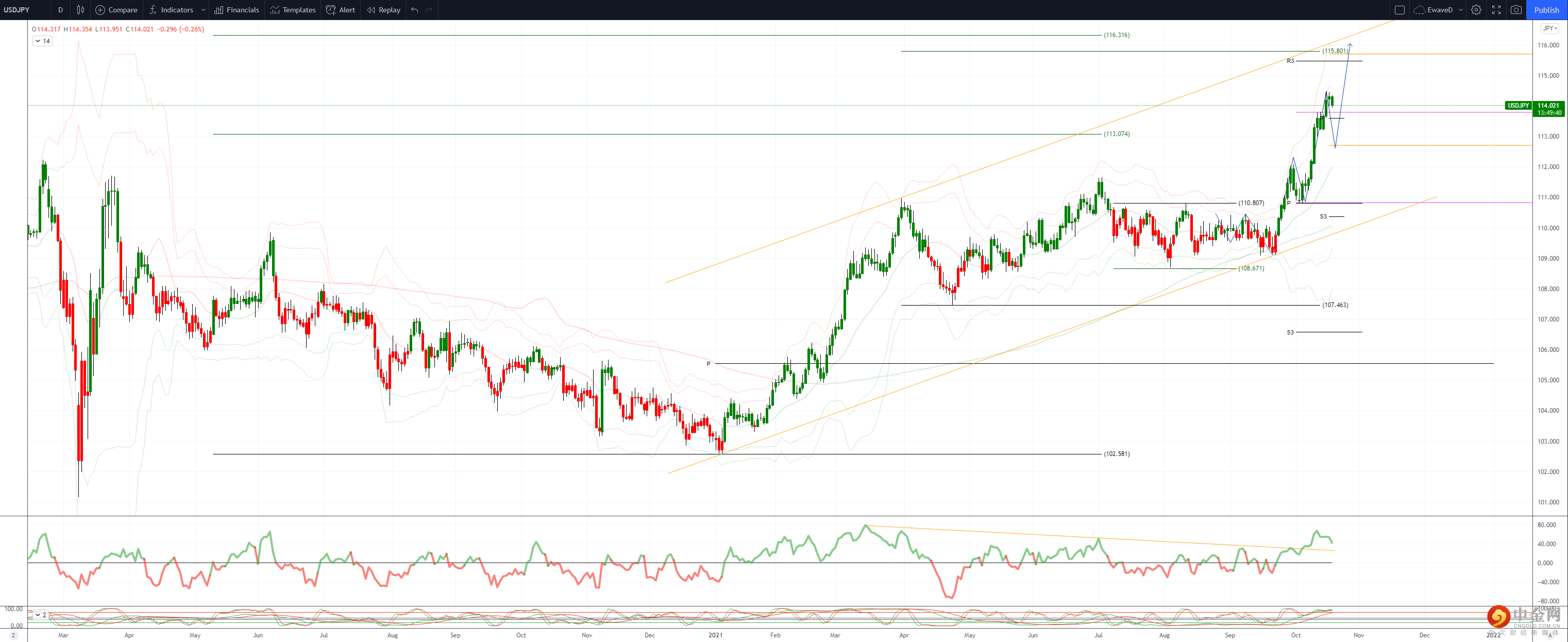Image resolution: width=1568 pixels, height=642 pixels.
Task: Open the candlestick chart style selector
Action: point(80,10)
